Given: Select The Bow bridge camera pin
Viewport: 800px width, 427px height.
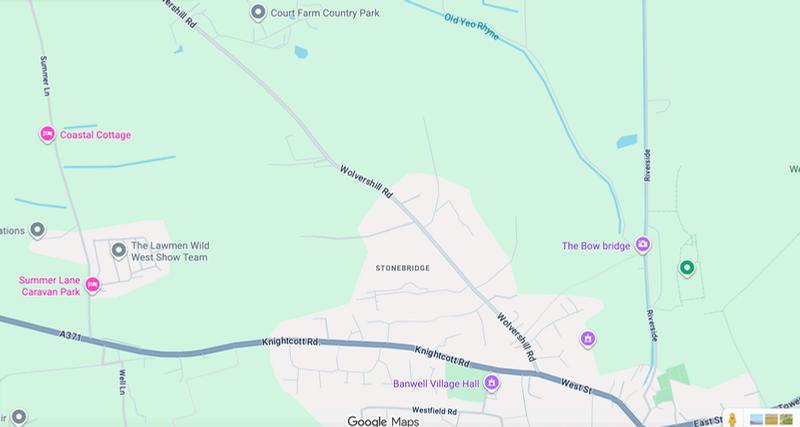Looking at the screenshot, I should (643, 245).
